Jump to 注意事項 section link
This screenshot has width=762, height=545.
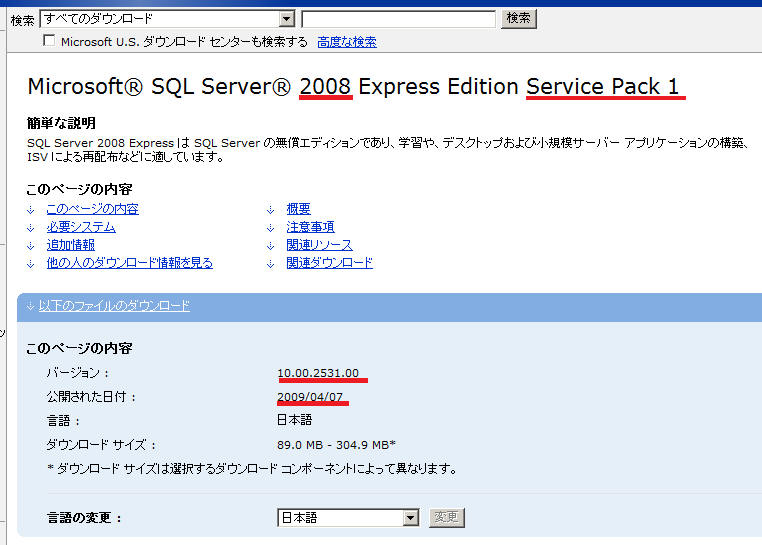click(x=311, y=227)
